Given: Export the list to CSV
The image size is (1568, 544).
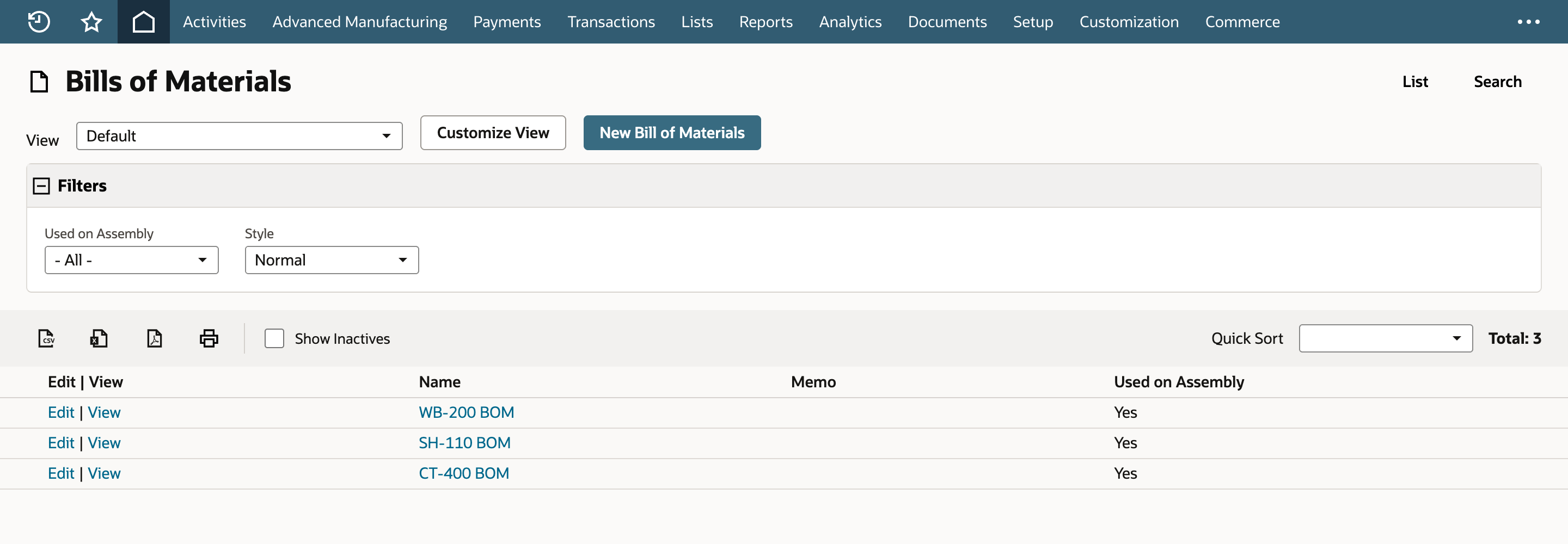Looking at the screenshot, I should (46, 338).
